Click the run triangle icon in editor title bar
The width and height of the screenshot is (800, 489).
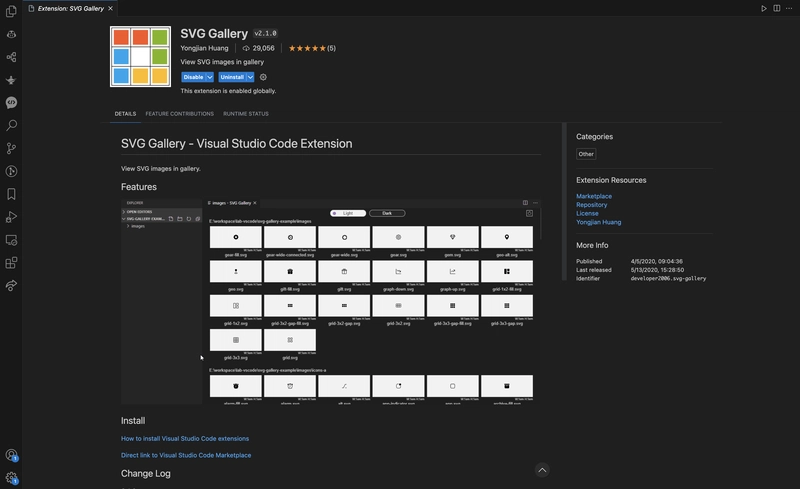[x=764, y=8]
